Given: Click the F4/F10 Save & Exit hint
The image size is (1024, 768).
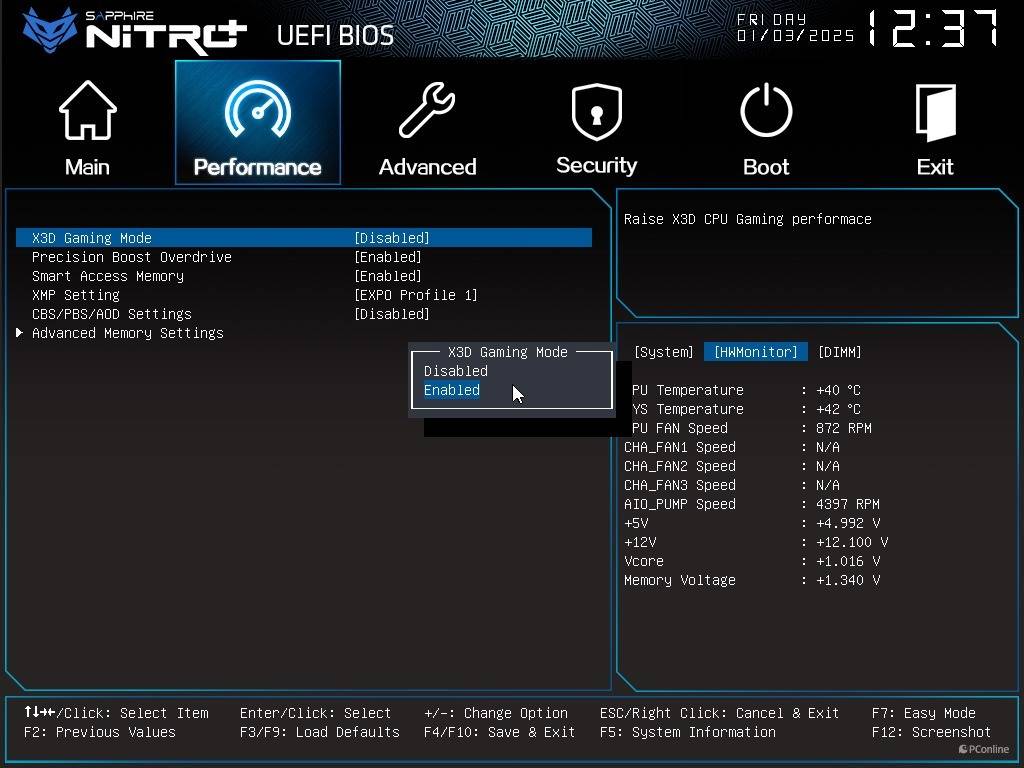Looking at the screenshot, I should [x=499, y=732].
